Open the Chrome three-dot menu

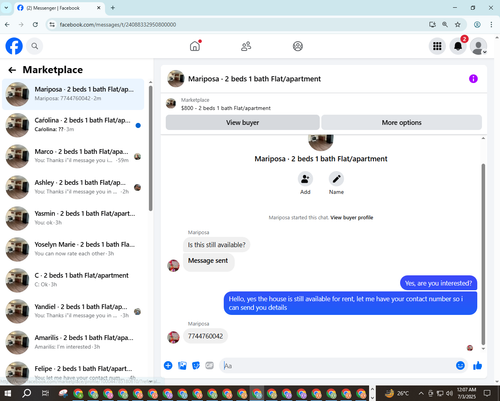pyautogui.click(x=491, y=24)
